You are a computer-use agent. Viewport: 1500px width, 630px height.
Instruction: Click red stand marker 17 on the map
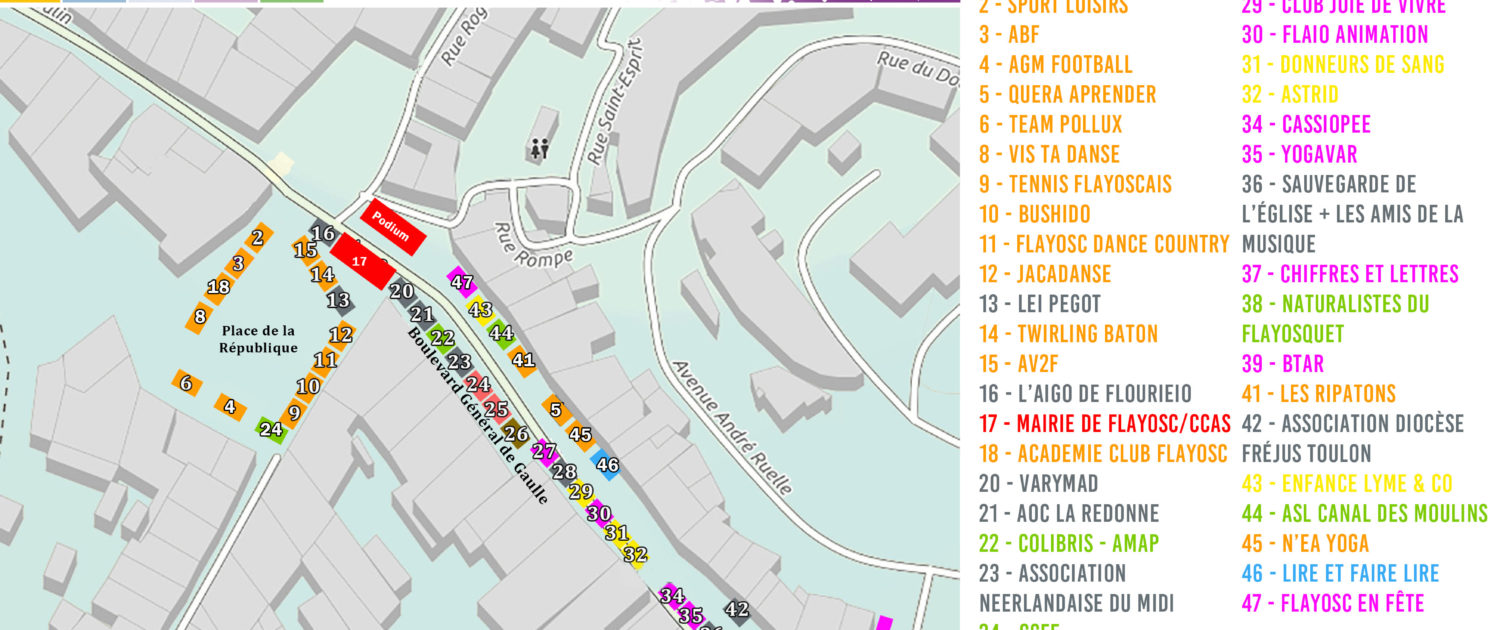(359, 260)
